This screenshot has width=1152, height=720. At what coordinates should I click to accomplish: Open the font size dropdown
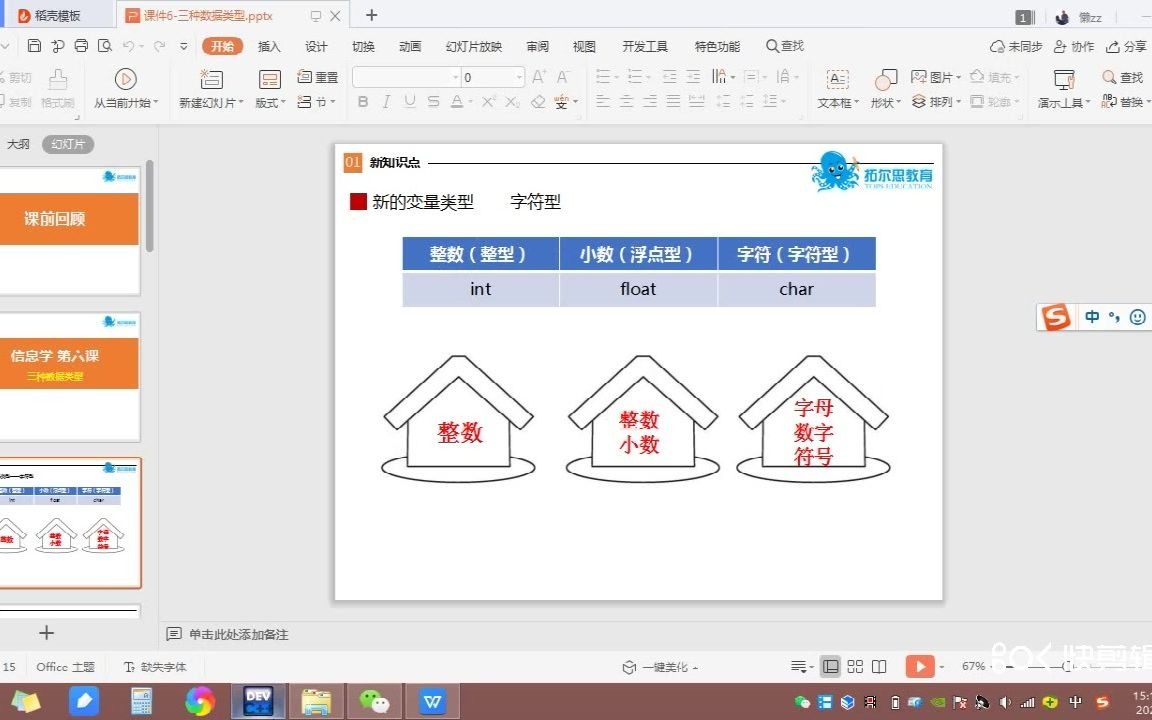point(519,76)
